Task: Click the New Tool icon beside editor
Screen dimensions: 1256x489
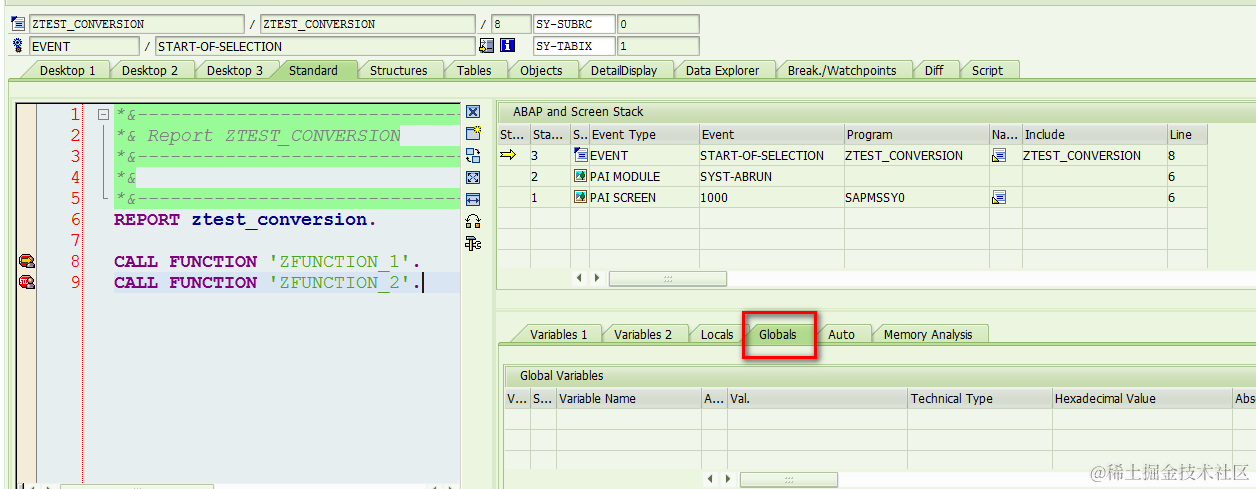Action: pos(474,133)
